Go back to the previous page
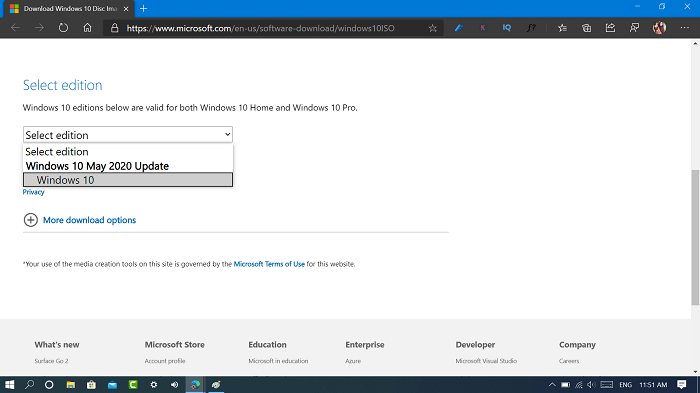The image size is (700, 393). coord(15,28)
